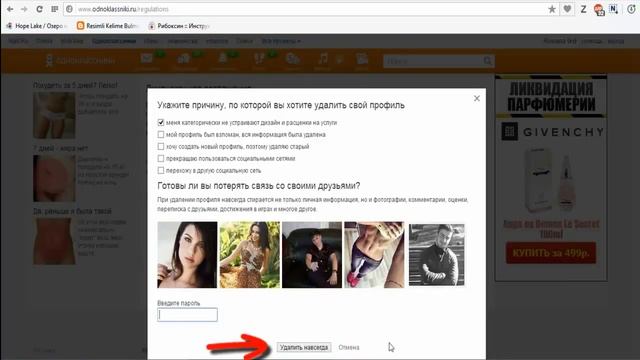Screen dimensions: 640x360
Task: Check 'мой профиль был взломан' reason
Action: tap(161, 134)
